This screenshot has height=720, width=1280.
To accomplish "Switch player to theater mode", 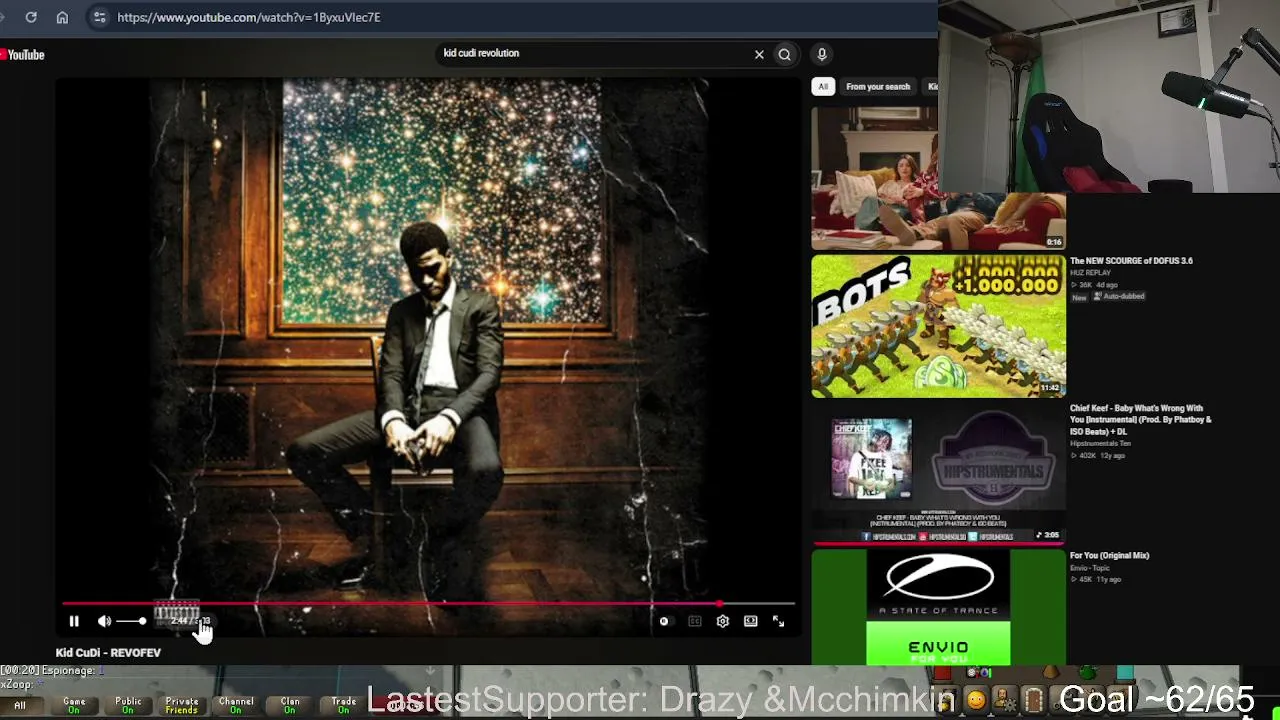I will point(751,621).
